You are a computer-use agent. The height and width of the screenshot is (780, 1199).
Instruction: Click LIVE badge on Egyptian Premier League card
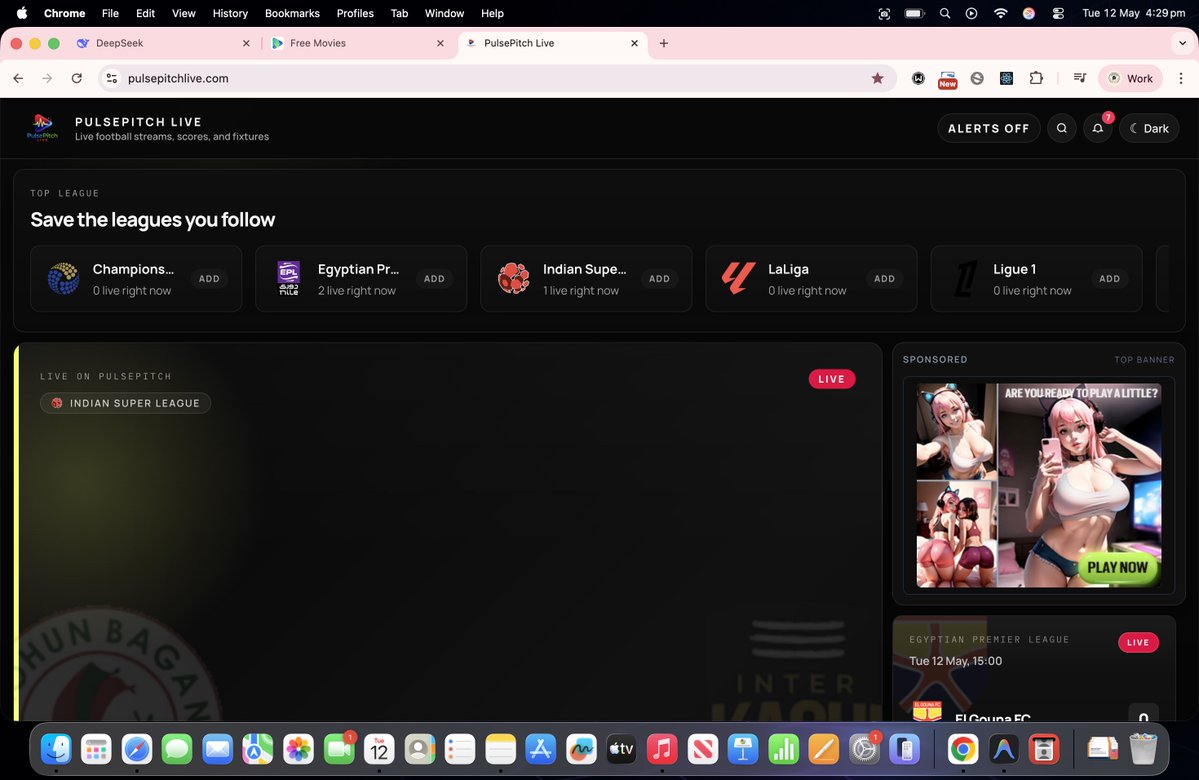tap(1138, 642)
